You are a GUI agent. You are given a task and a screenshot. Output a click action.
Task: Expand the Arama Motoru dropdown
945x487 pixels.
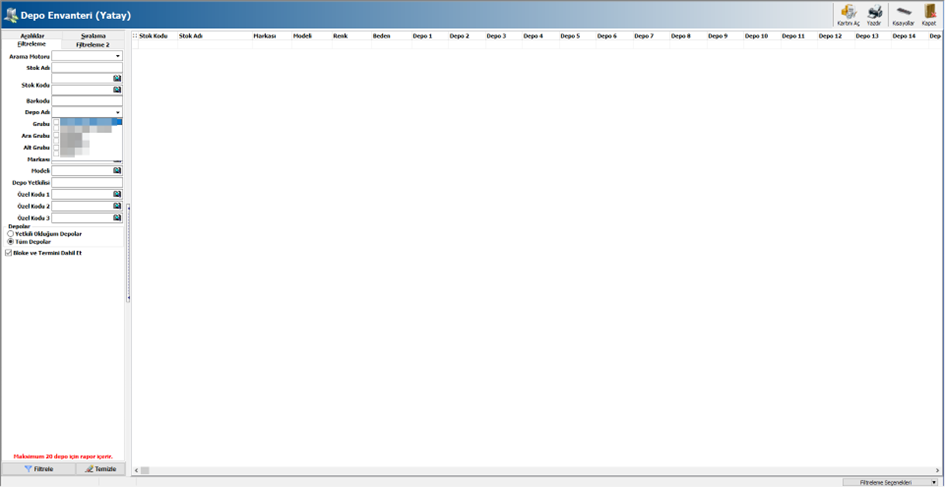(x=118, y=55)
